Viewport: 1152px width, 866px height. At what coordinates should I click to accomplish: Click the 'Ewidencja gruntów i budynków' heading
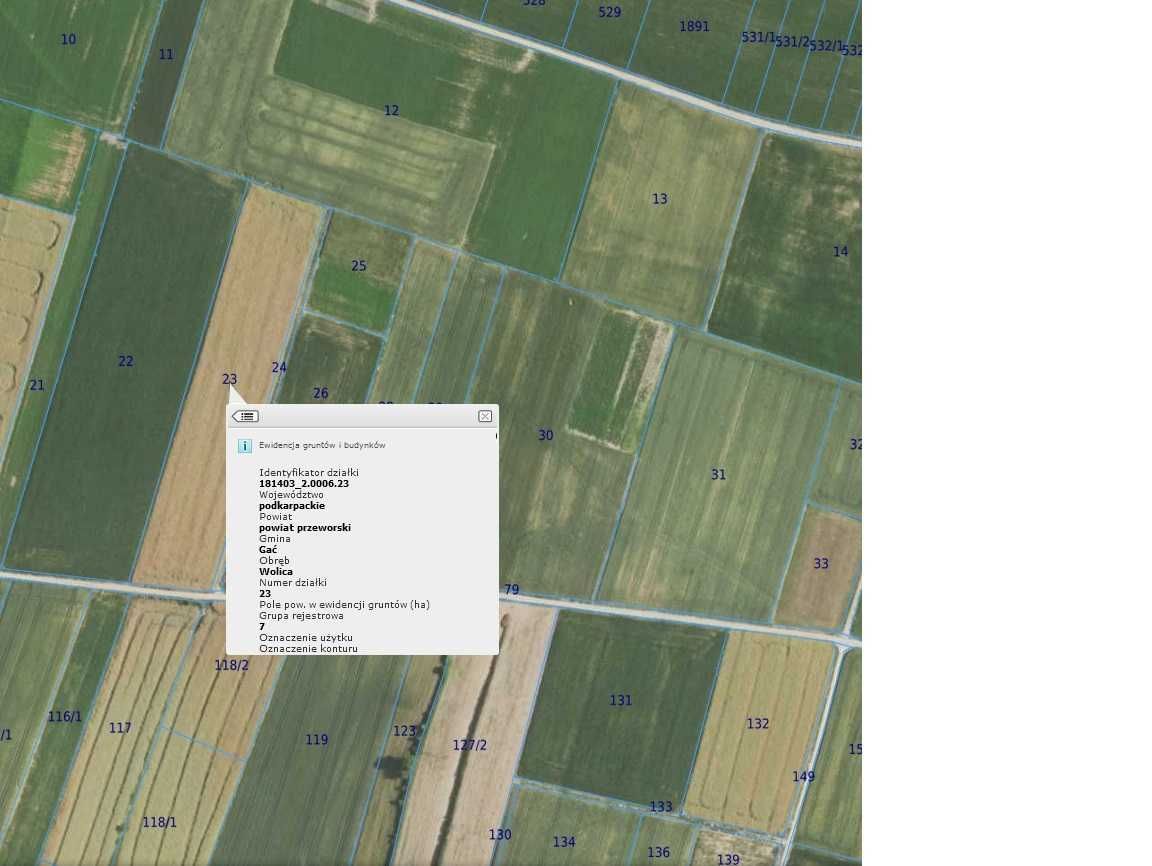(322, 445)
